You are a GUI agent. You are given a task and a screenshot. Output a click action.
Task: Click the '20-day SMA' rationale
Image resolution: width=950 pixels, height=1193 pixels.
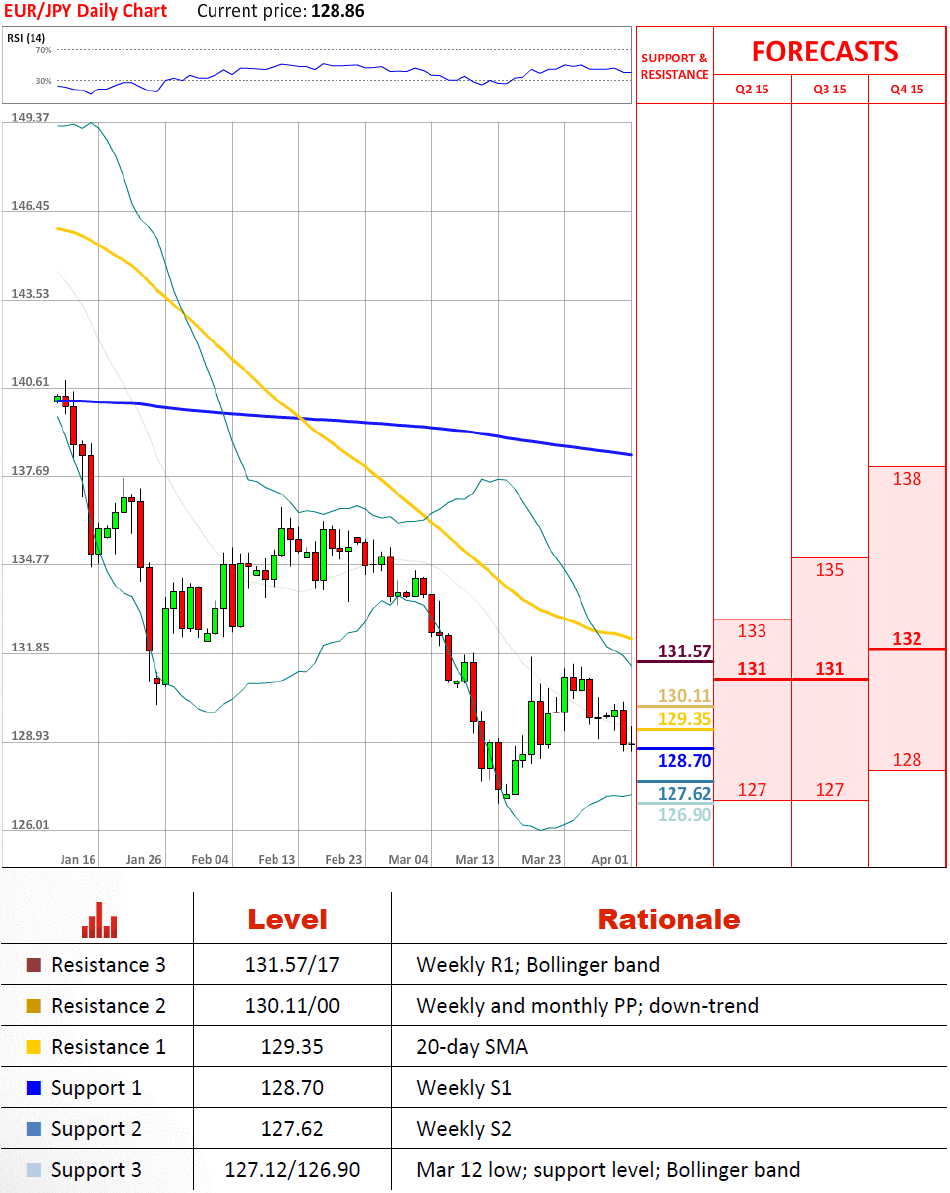pyautogui.click(x=472, y=1047)
